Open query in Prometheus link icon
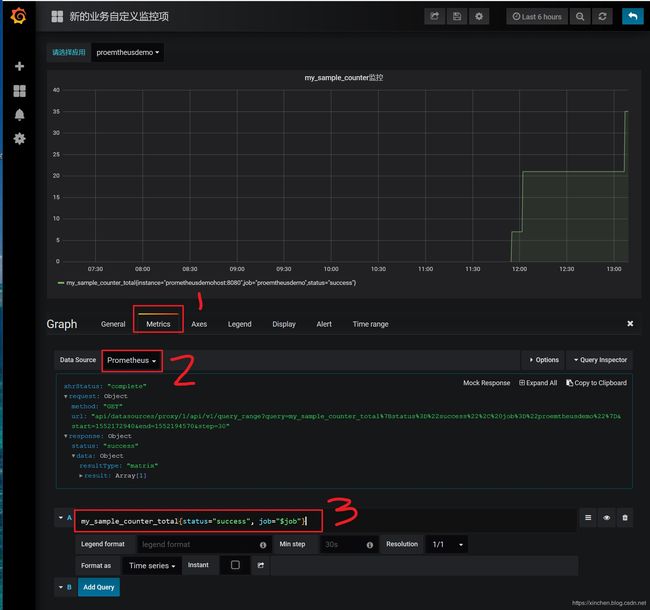Screen dimensions: 650x610 click(260, 565)
